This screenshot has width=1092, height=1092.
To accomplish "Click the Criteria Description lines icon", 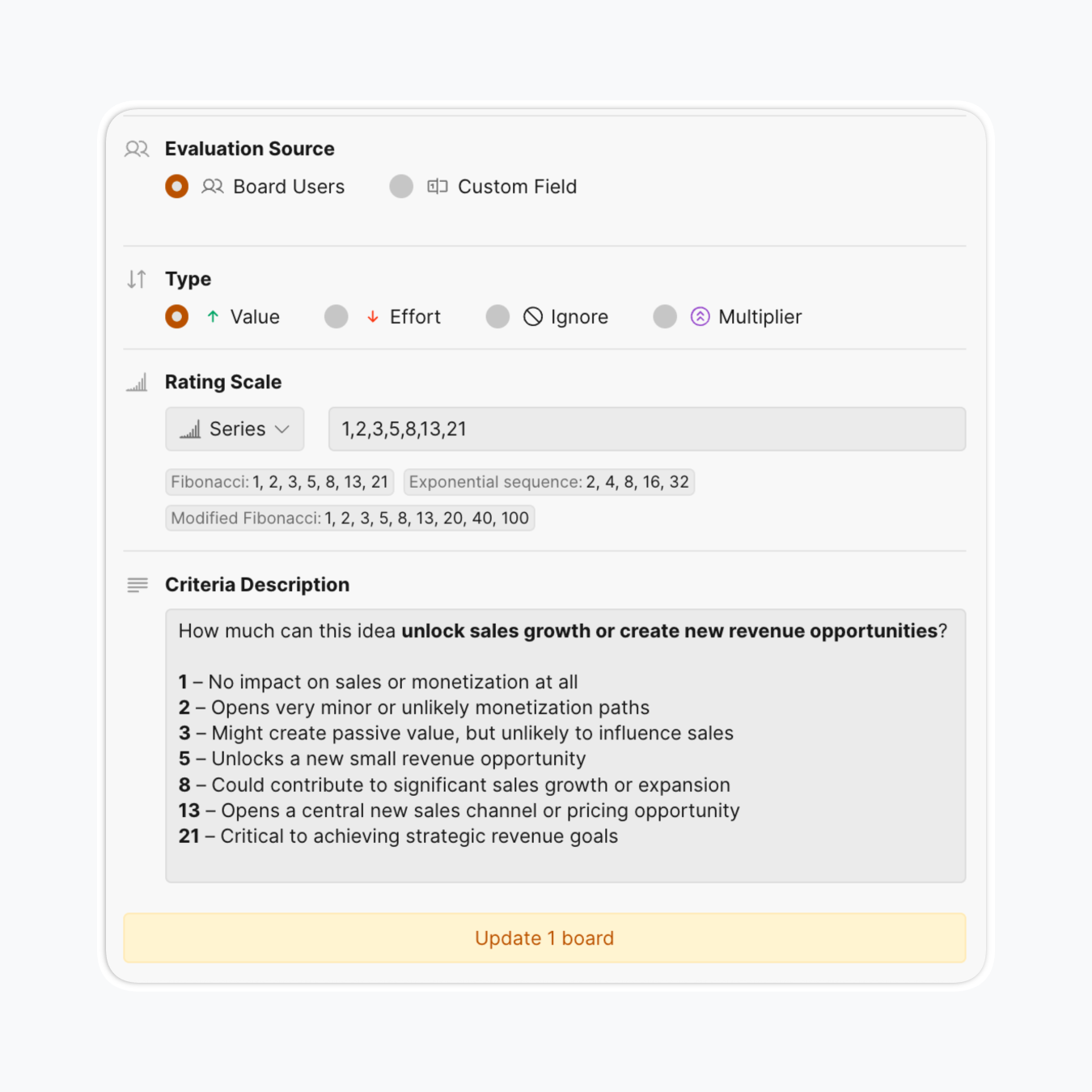I will [x=138, y=585].
